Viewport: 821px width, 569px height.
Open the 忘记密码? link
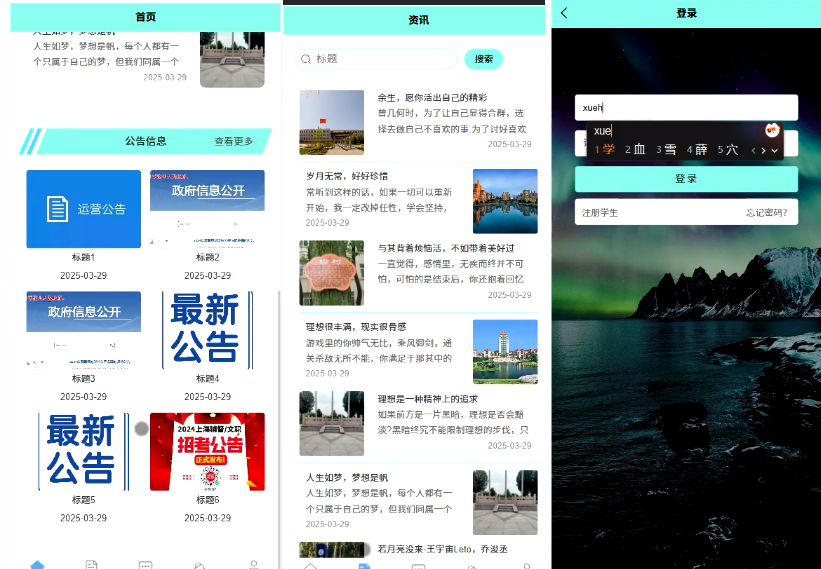[x=767, y=213]
